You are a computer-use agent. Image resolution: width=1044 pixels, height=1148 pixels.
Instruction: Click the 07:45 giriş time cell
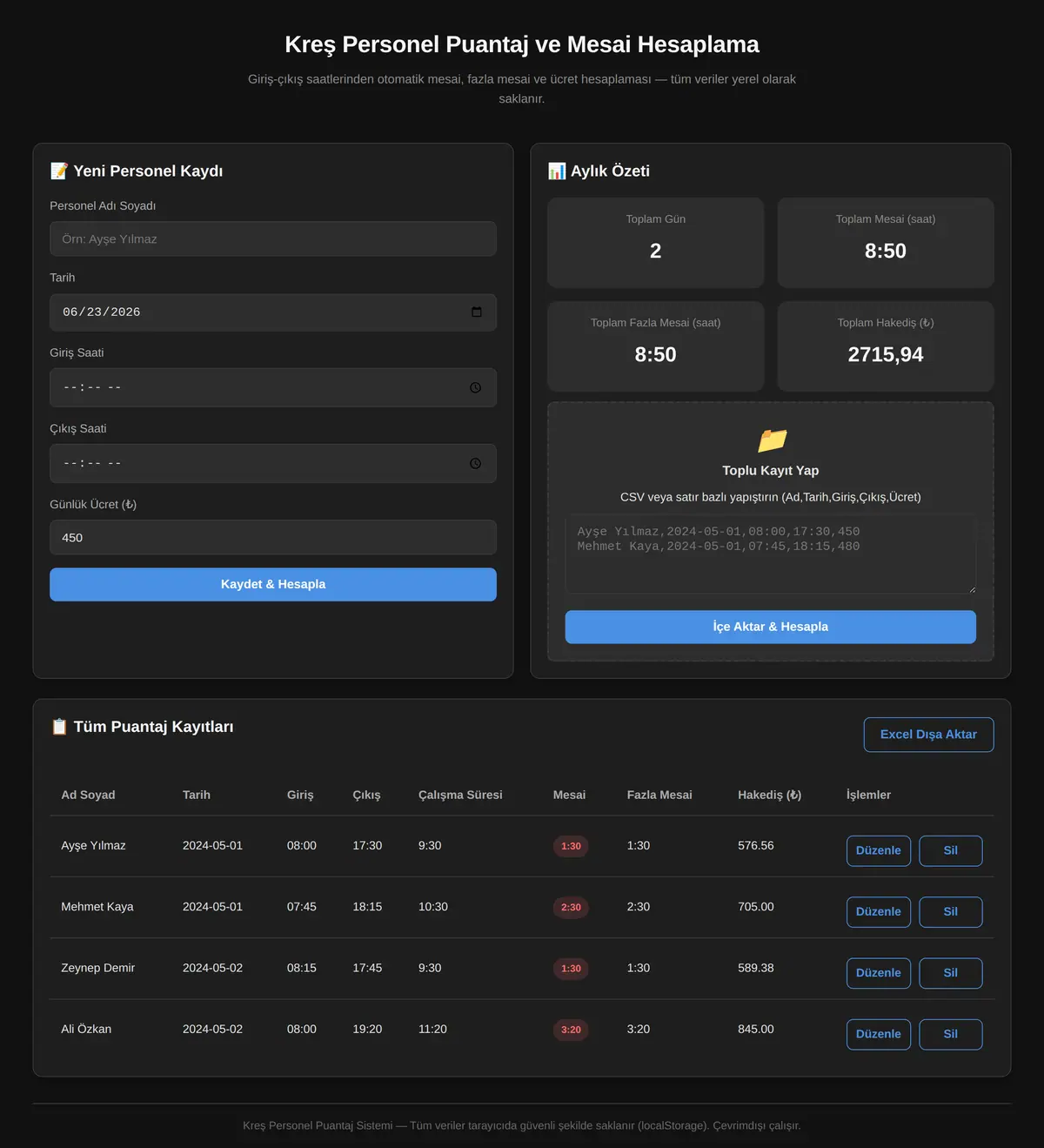tap(302, 907)
